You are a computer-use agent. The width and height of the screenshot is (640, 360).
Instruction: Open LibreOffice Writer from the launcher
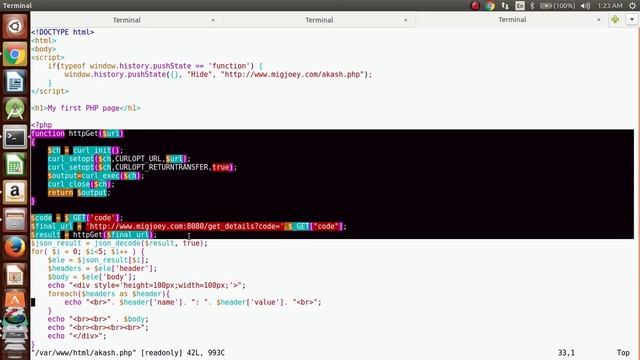point(15,82)
